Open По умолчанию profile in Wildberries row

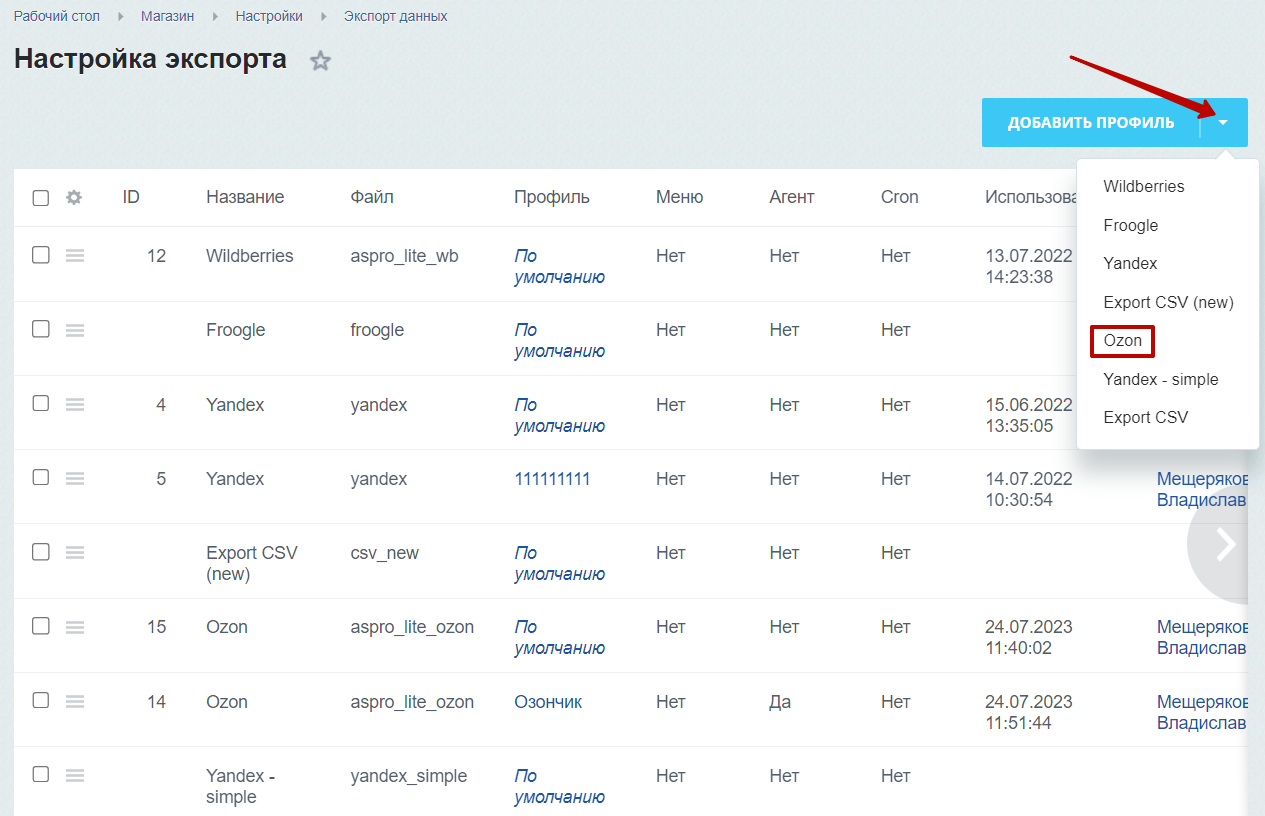(x=559, y=267)
